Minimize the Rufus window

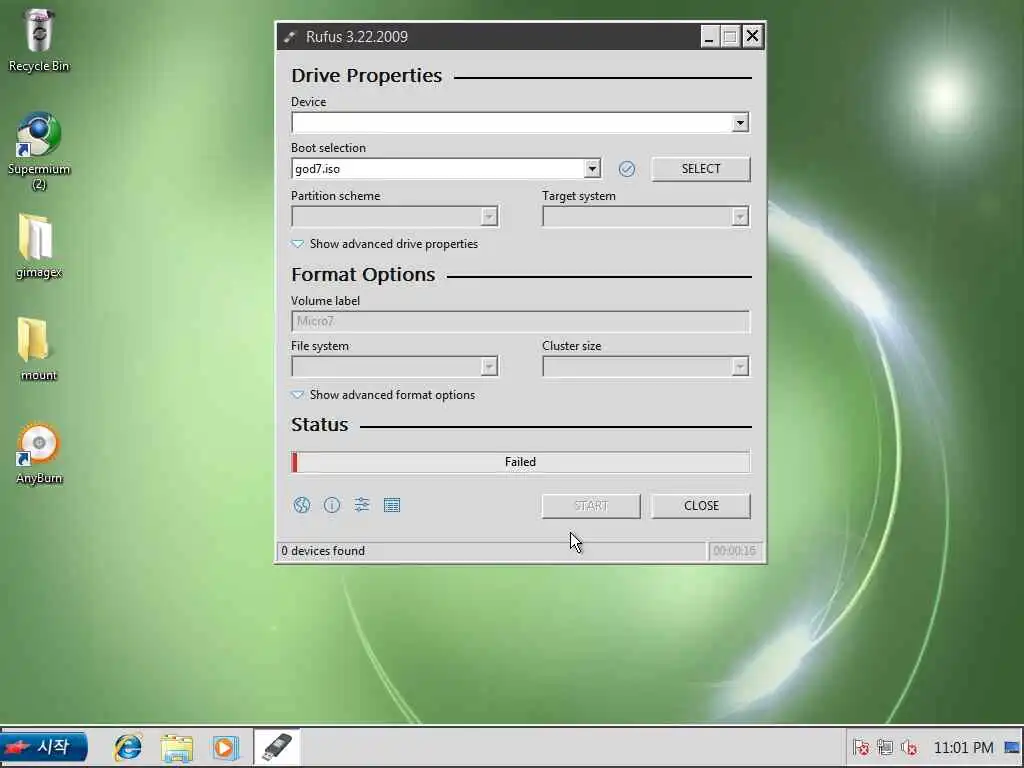click(709, 37)
